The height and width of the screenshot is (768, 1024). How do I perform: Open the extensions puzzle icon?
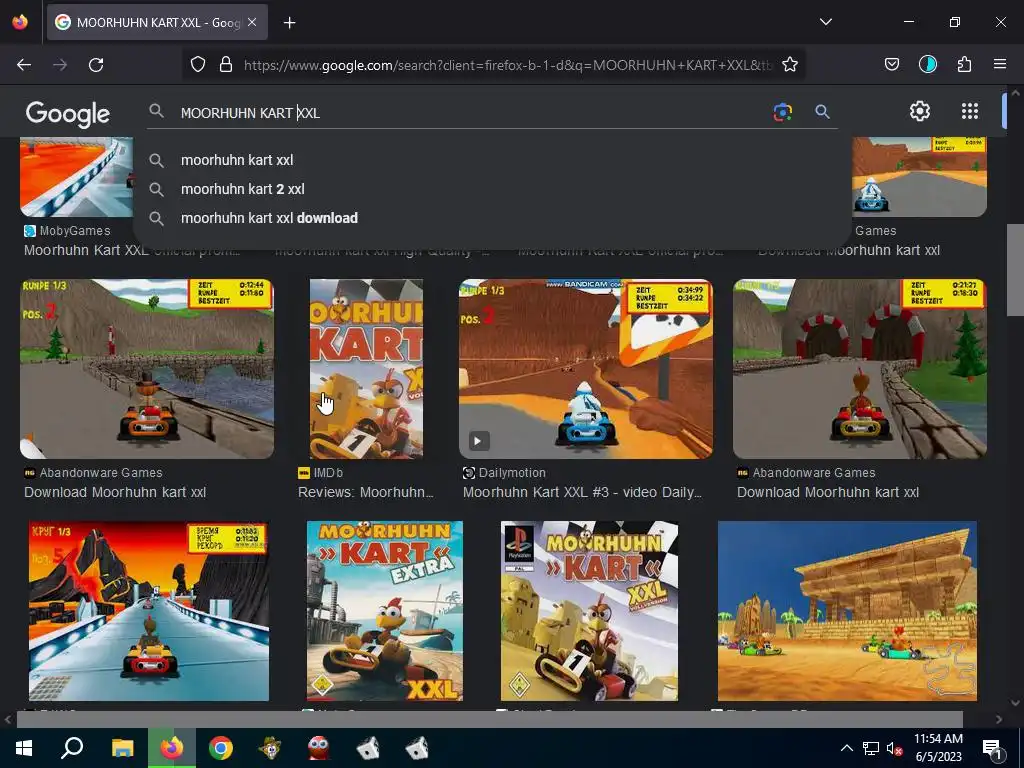point(964,65)
